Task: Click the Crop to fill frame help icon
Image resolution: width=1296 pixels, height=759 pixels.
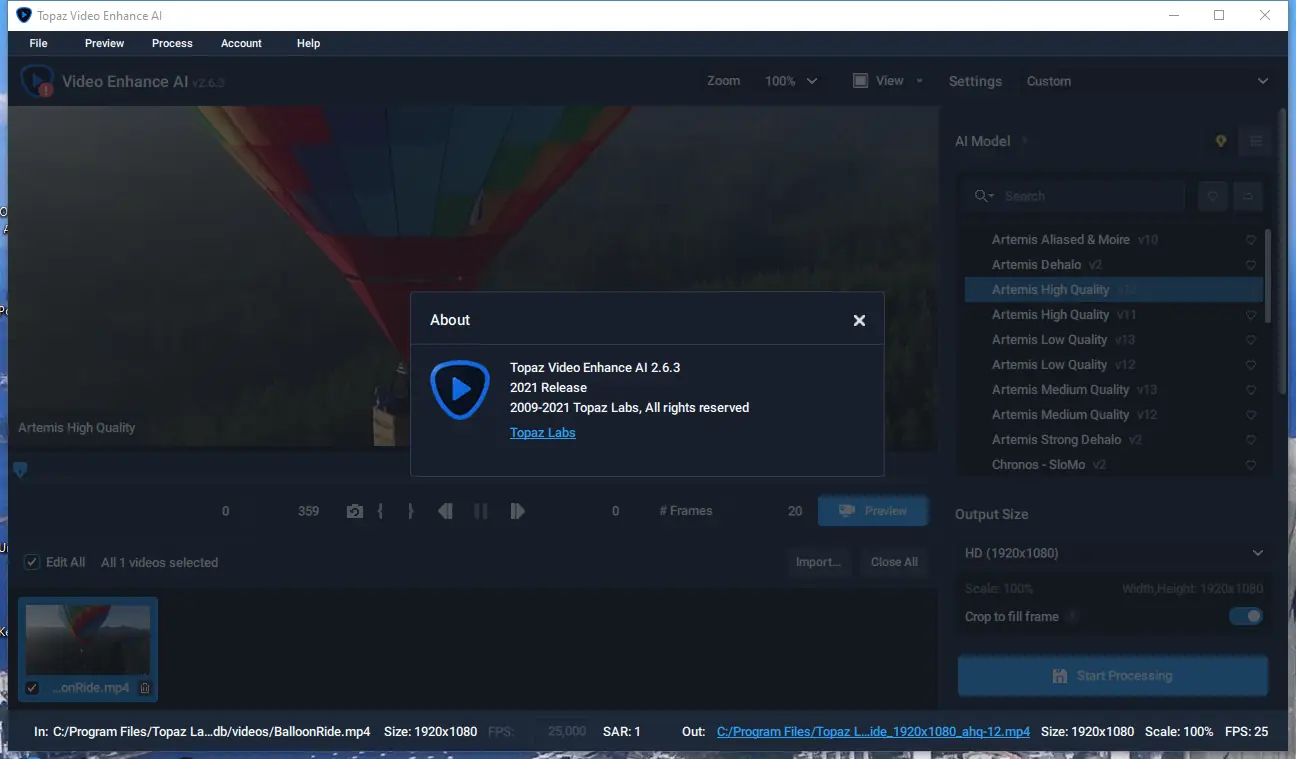Action: pyautogui.click(x=1072, y=617)
